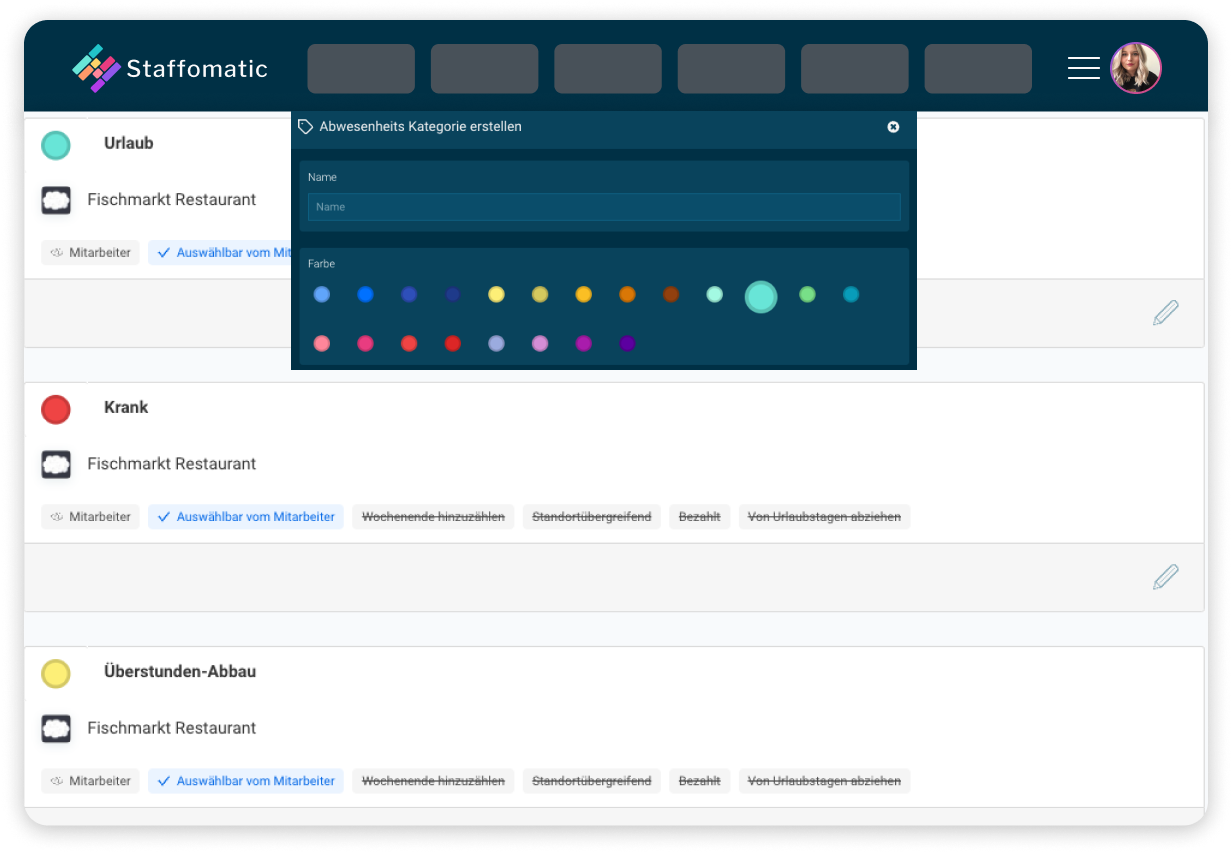Toggle Wochenende hinzuzählen for Krank
The width and height of the screenshot is (1232, 854).
[433, 517]
